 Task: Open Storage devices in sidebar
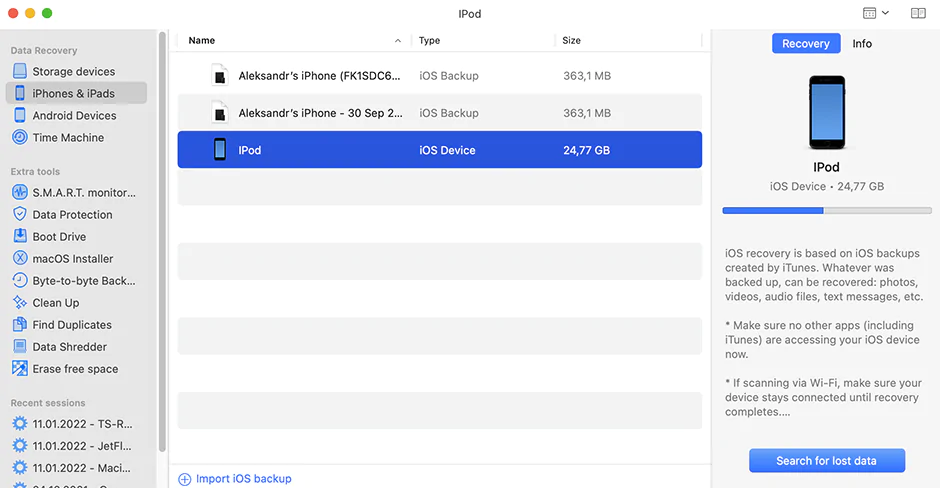[73, 72]
